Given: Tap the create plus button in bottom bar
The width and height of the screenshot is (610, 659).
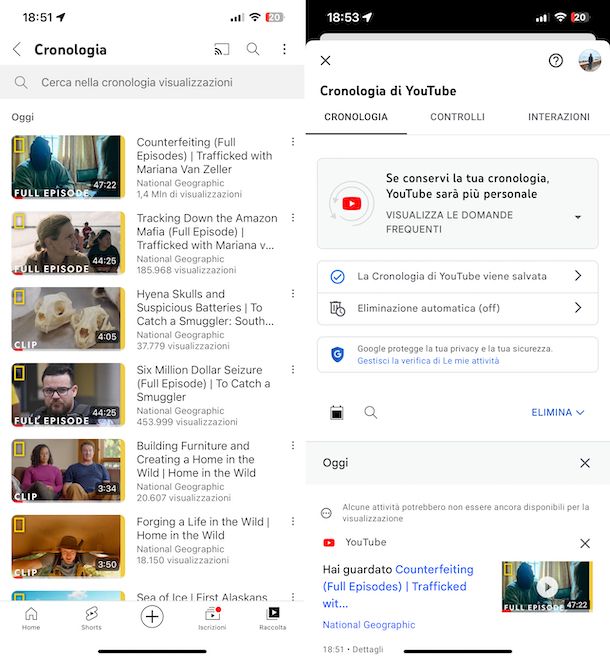Looking at the screenshot, I should pyautogui.click(x=152, y=617).
